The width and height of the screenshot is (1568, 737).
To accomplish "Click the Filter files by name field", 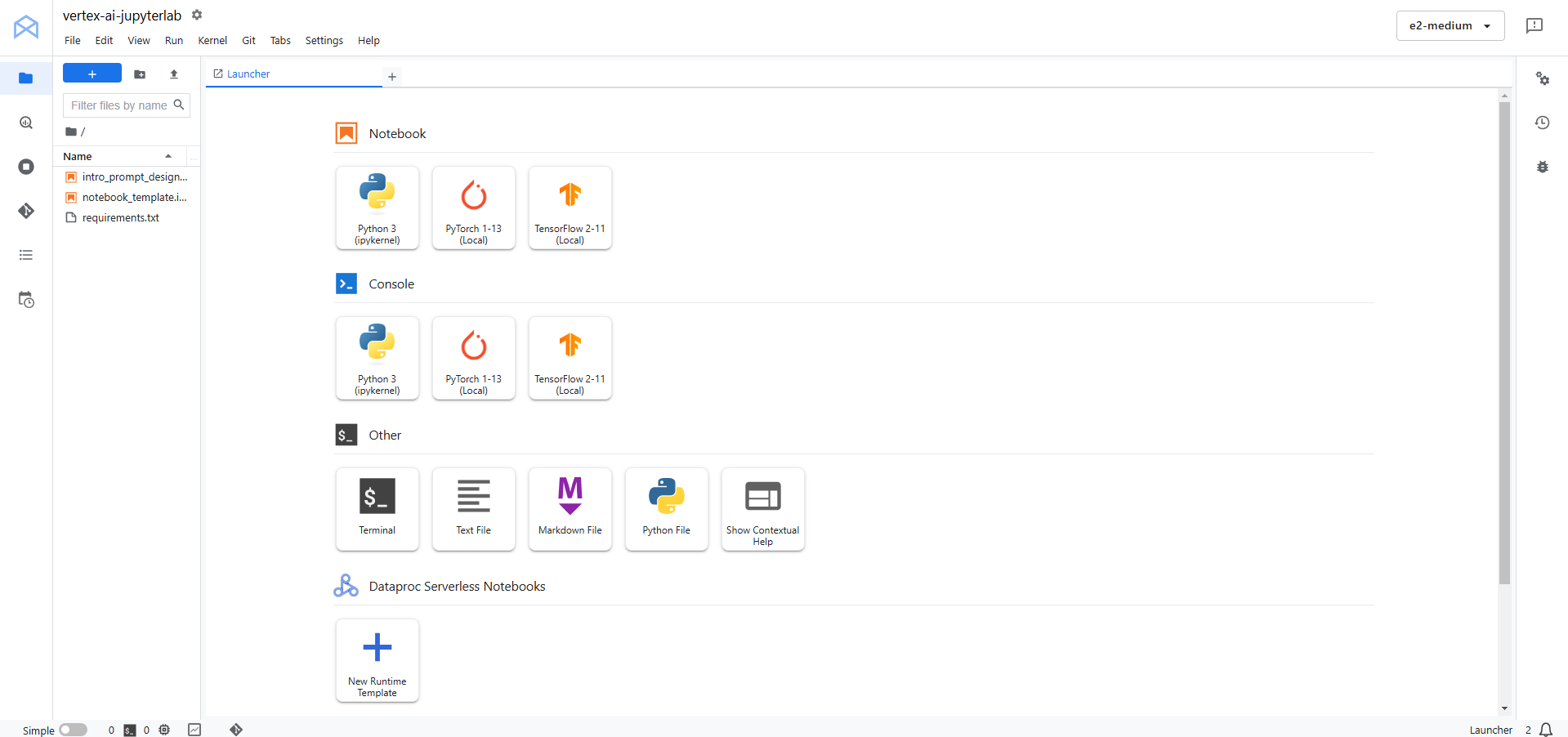I will (126, 105).
